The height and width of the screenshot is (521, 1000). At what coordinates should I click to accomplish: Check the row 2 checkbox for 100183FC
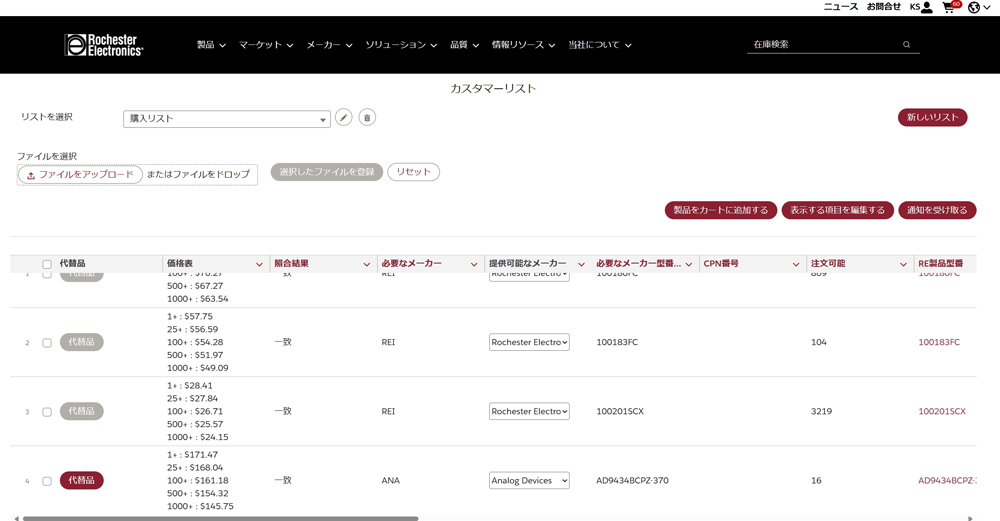tap(47, 342)
